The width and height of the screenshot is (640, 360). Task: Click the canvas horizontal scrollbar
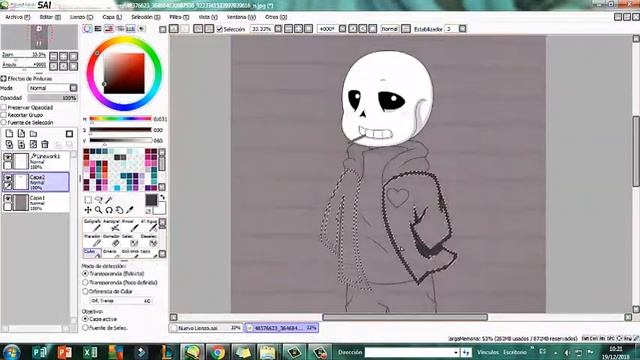tap(405, 317)
